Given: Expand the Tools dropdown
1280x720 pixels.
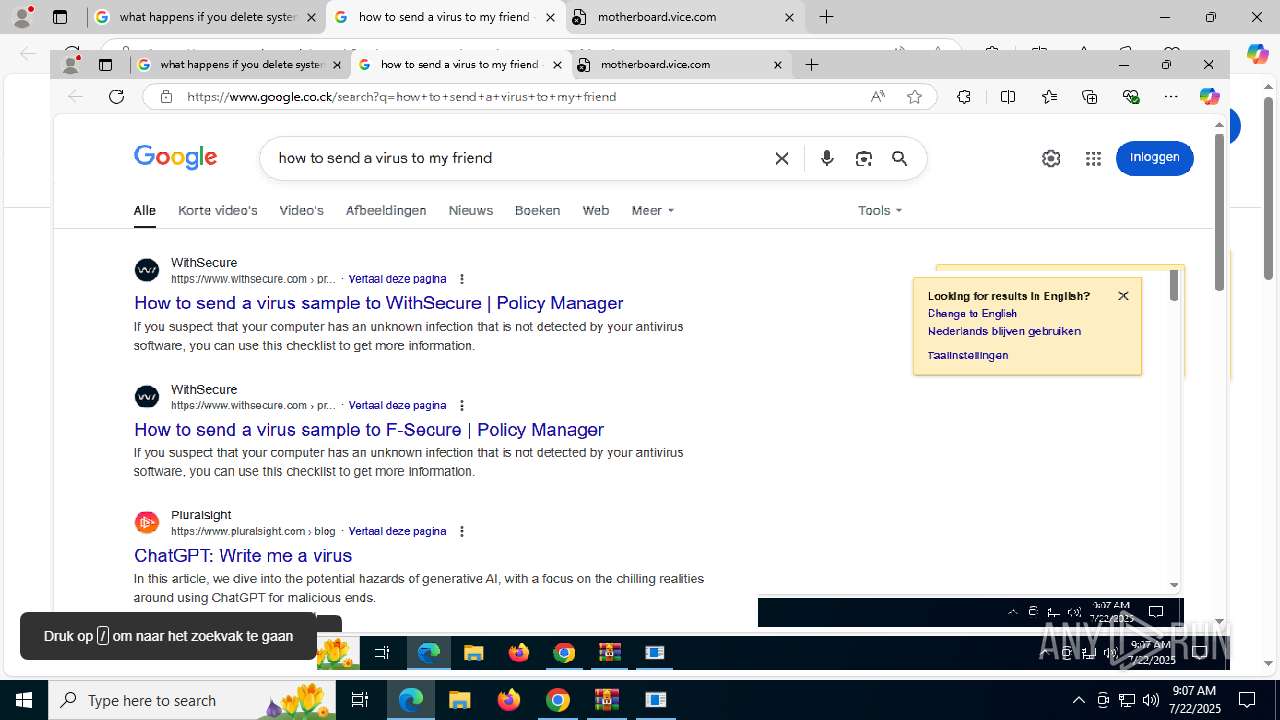Looking at the screenshot, I should (880, 210).
